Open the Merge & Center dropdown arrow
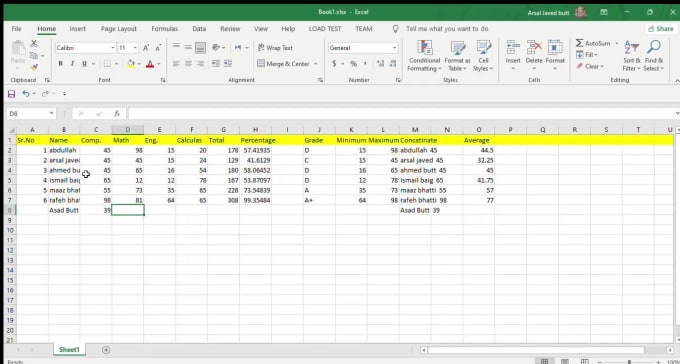Screen dimensions: 680x364 316,64
